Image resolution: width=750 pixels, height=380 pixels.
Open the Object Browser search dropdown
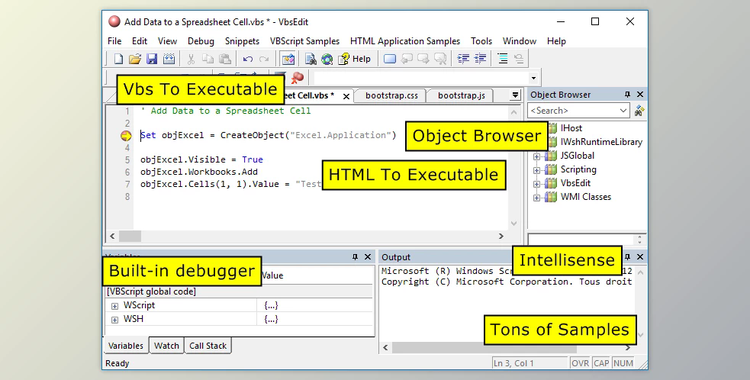623,111
